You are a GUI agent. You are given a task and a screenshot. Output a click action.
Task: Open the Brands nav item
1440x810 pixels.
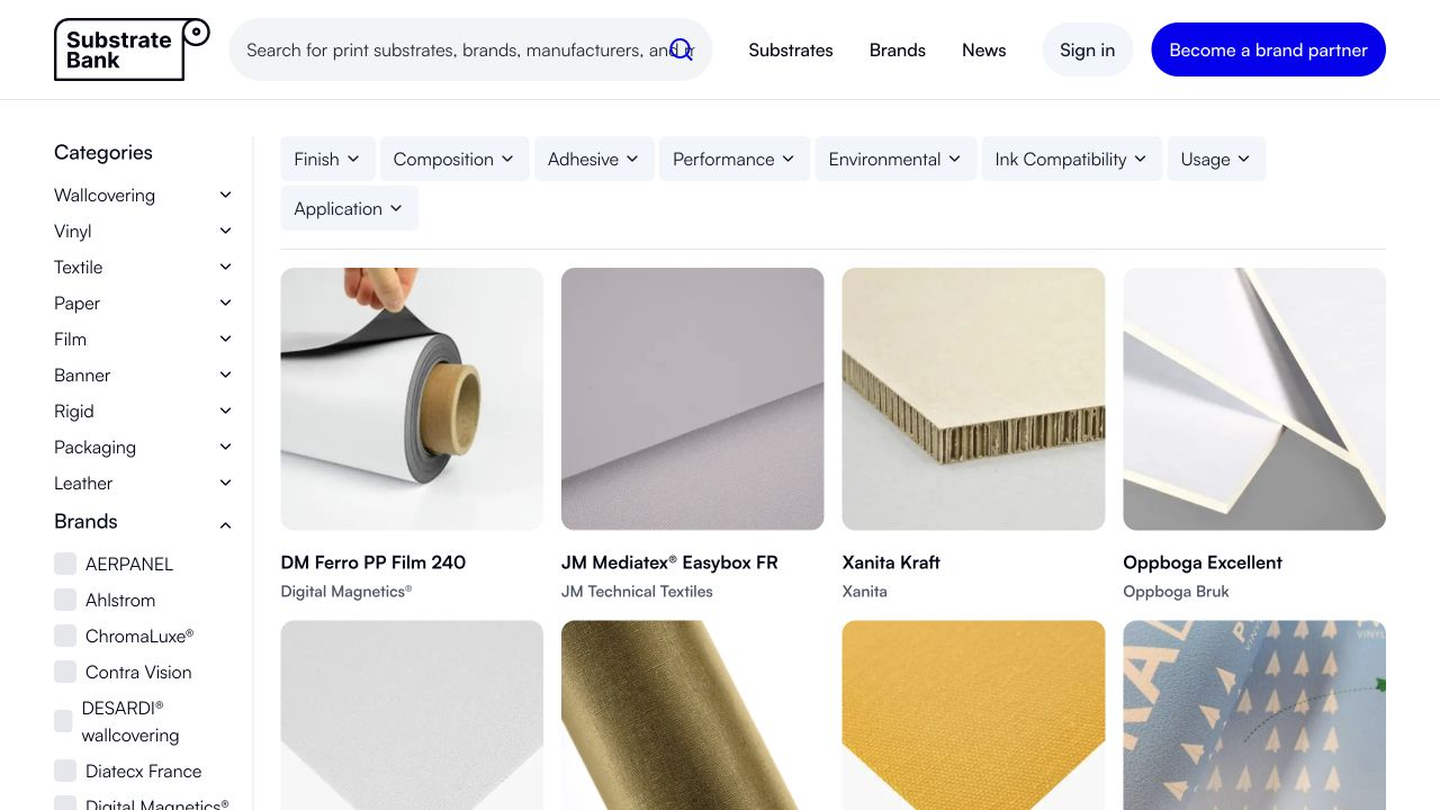click(897, 50)
